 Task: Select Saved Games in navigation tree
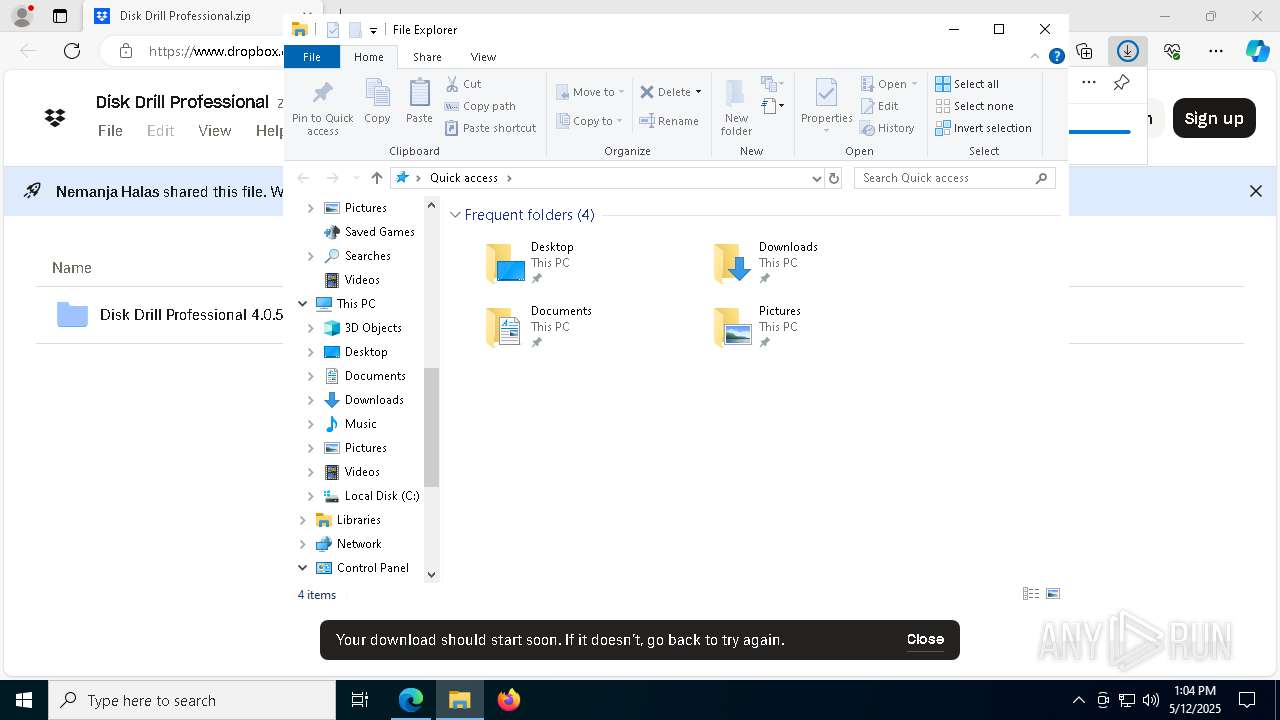(x=379, y=232)
